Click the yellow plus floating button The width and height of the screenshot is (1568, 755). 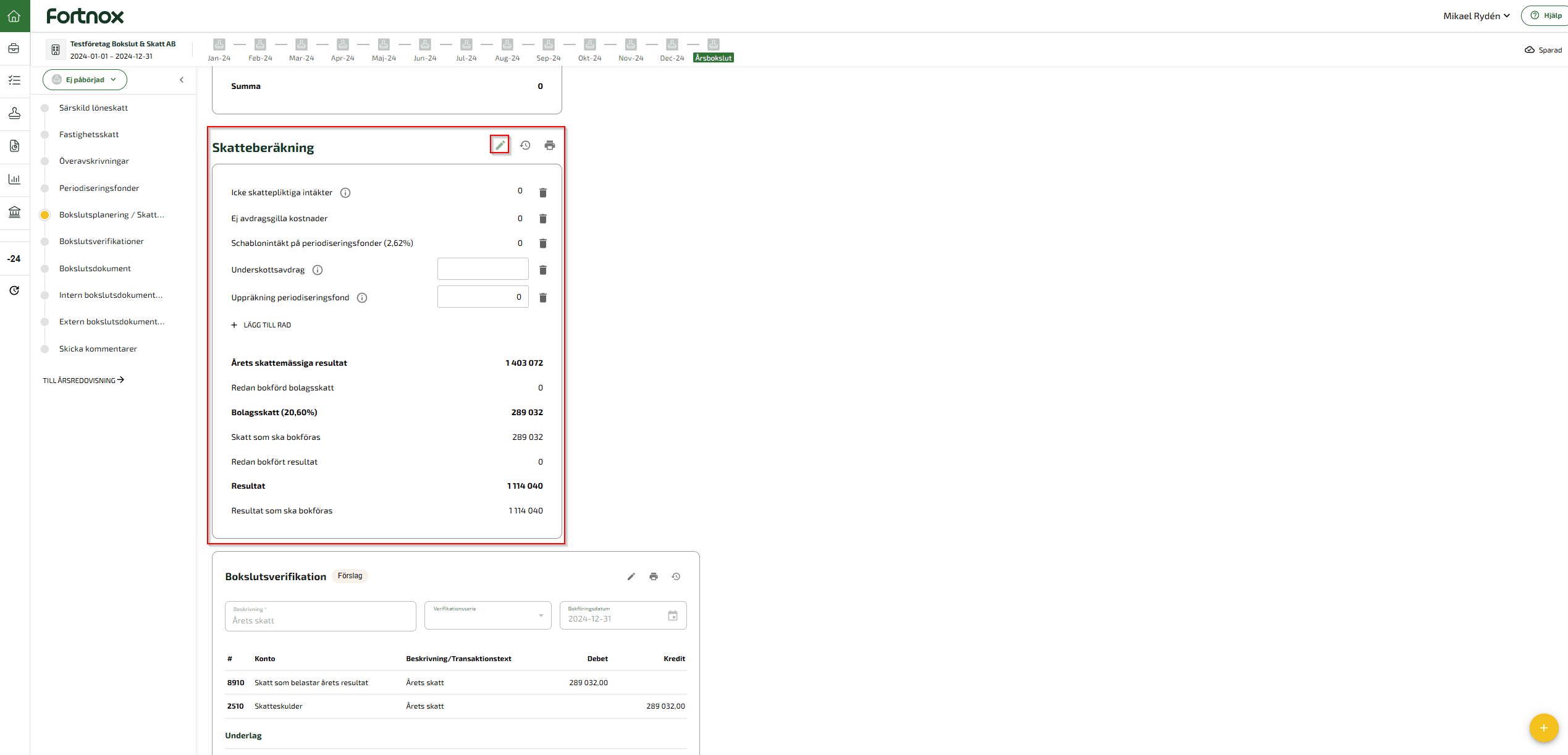(x=1544, y=728)
